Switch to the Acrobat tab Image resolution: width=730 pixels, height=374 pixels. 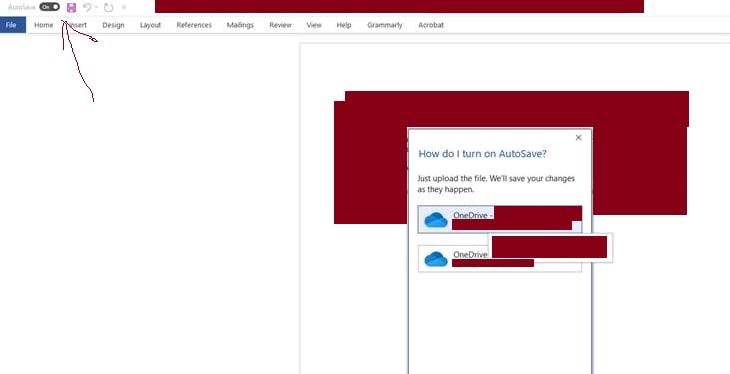coord(431,25)
